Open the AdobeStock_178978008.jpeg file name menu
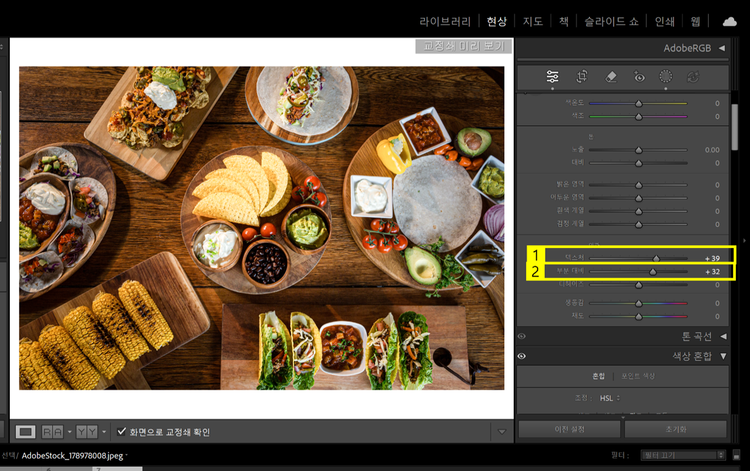 [x=74, y=456]
